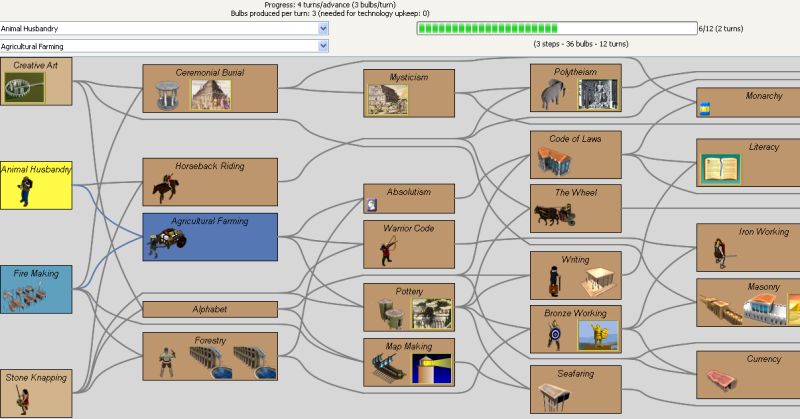The width and height of the screenshot is (800, 419).
Task: Select the yellow Animal Husbandry node
Action: point(36,185)
